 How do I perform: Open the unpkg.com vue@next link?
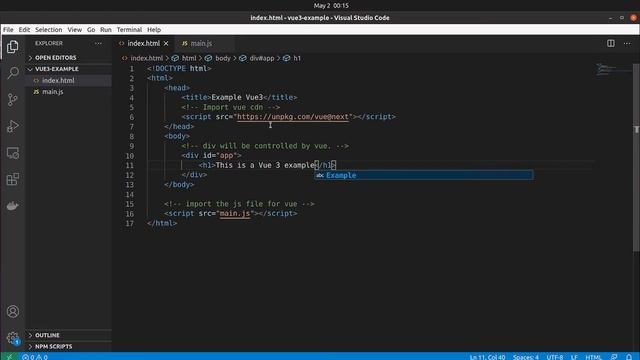293,117
